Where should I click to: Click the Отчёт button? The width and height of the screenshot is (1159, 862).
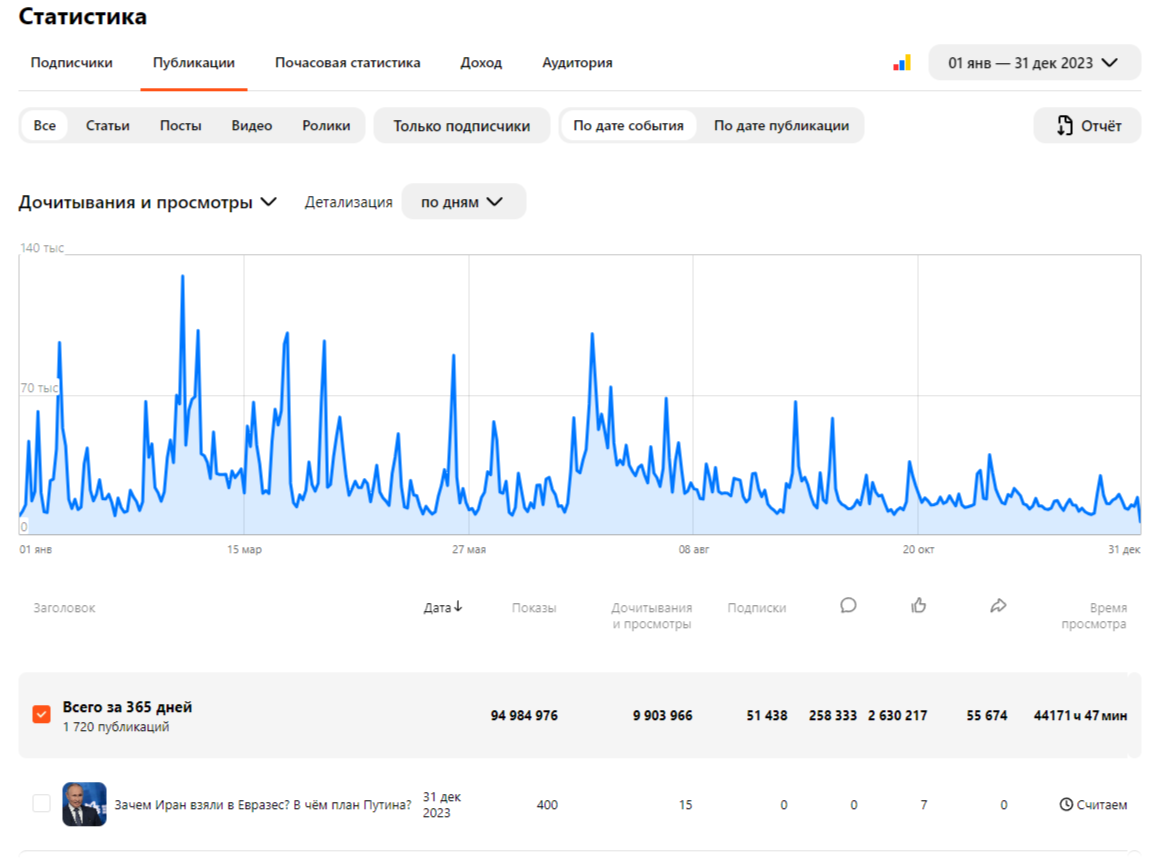pos(1087,126)
